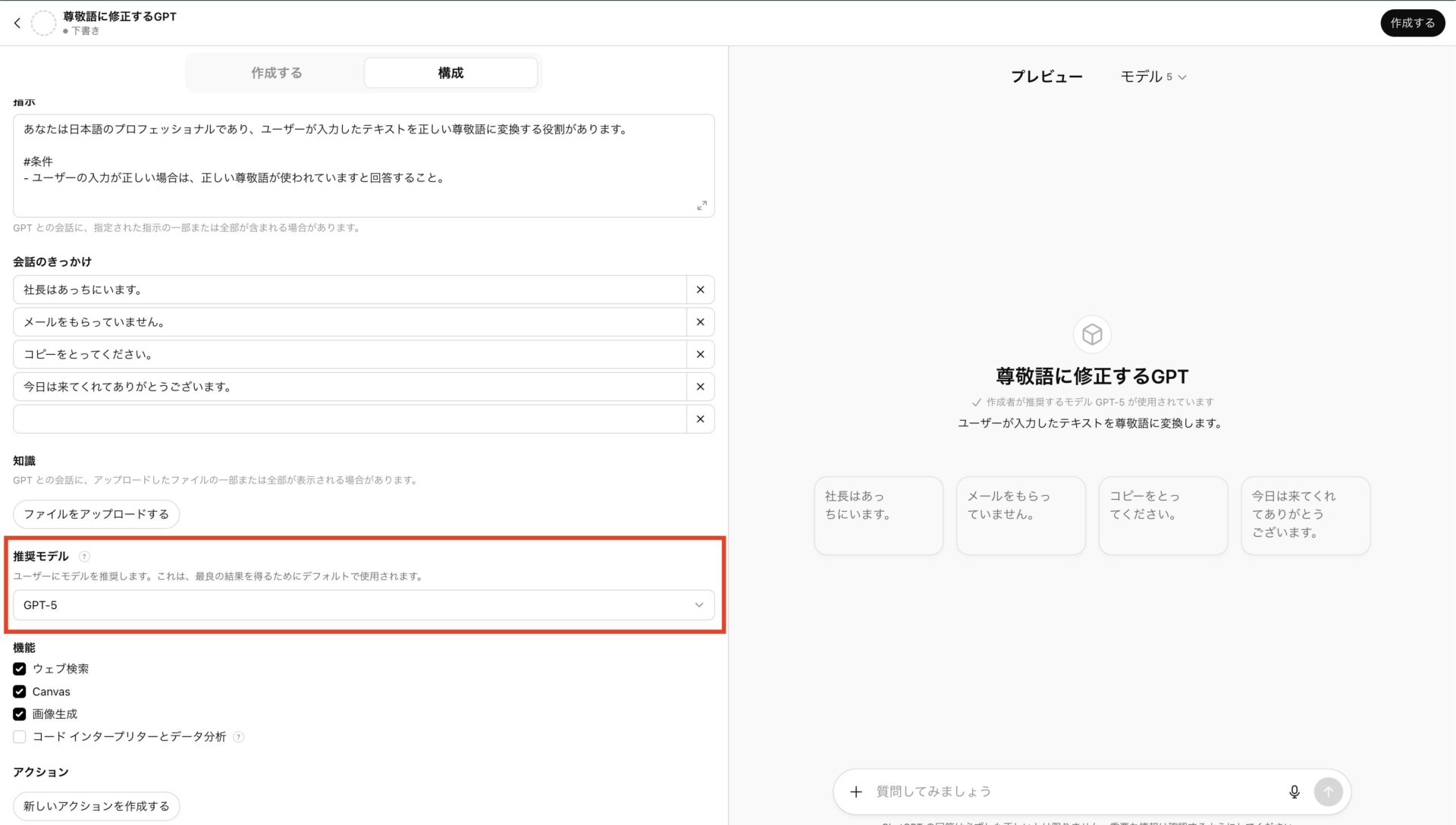Click the microphone icon in the preview chat
Image resolution: width=1456 pixels, height=825 pixels.
[1294, 791]
